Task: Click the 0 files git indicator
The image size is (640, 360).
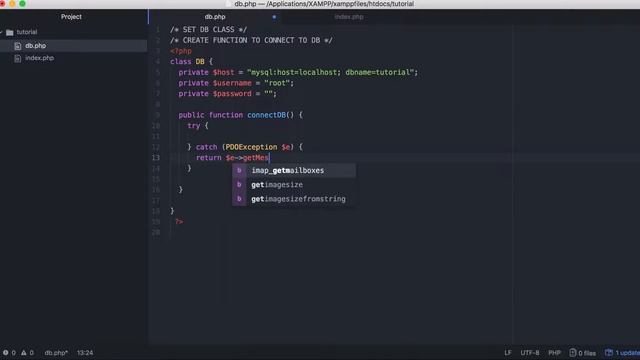Action: (582, 353)
